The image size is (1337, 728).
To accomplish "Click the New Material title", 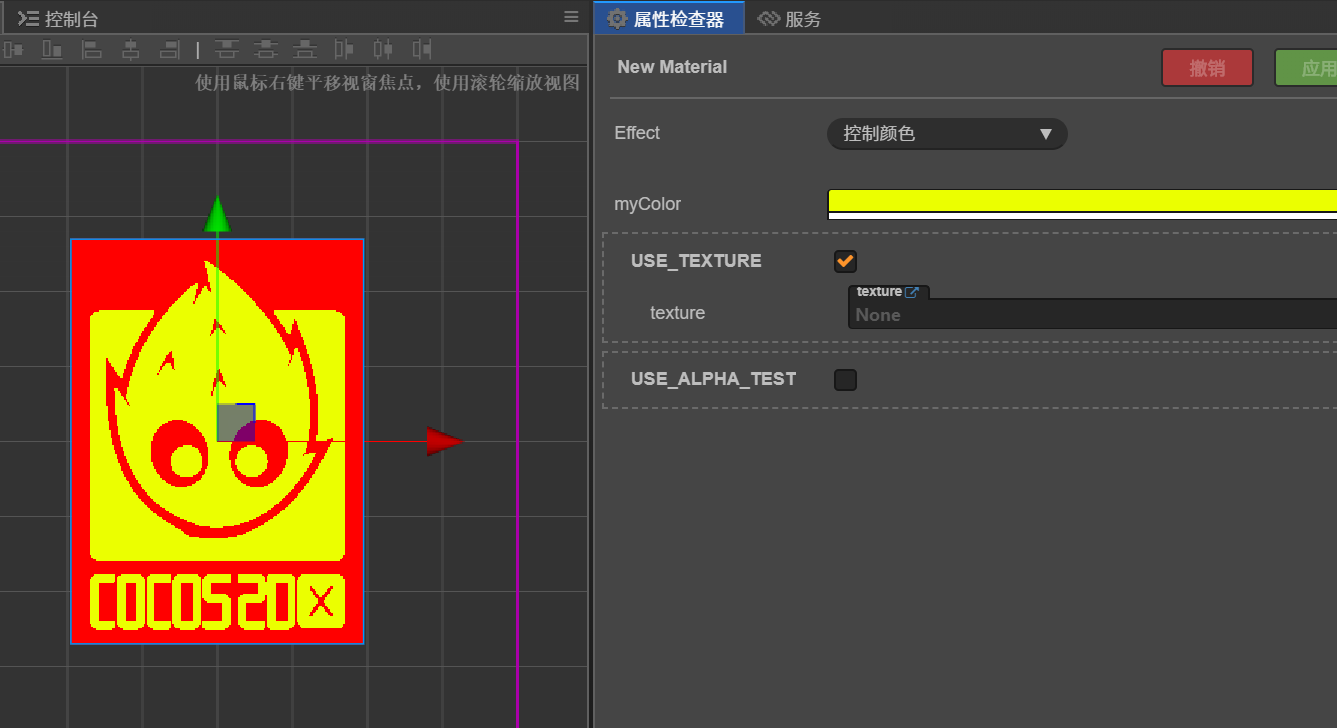I will (x=672, y=67).
